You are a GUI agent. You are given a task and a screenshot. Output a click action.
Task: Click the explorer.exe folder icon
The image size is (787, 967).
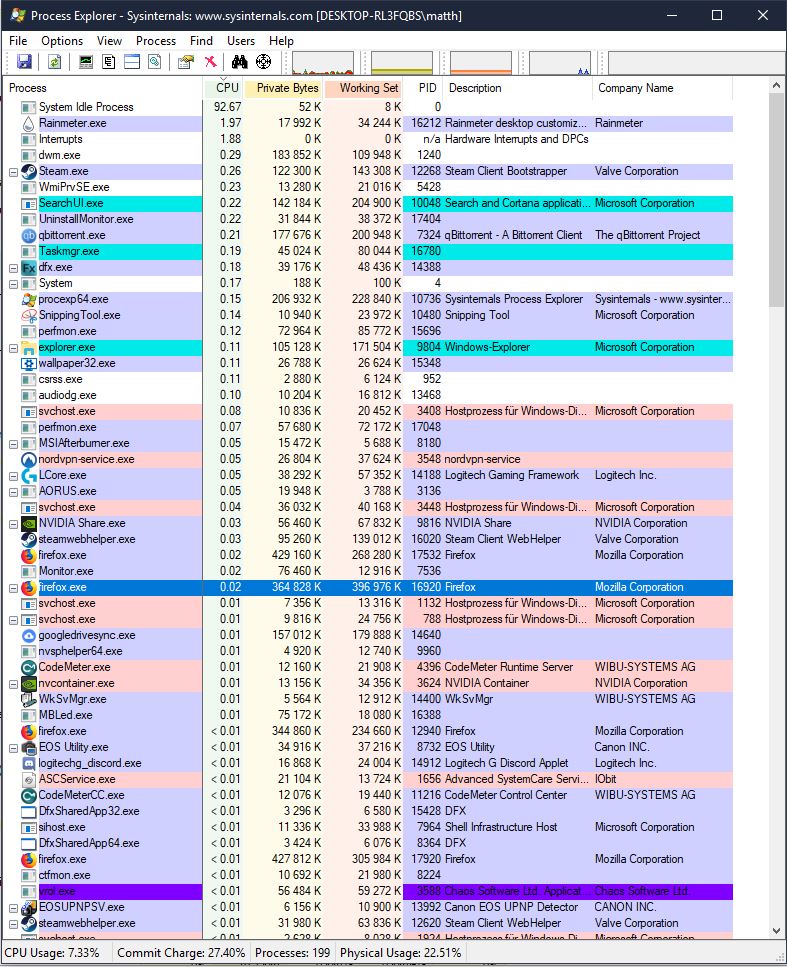click(28, 348)
